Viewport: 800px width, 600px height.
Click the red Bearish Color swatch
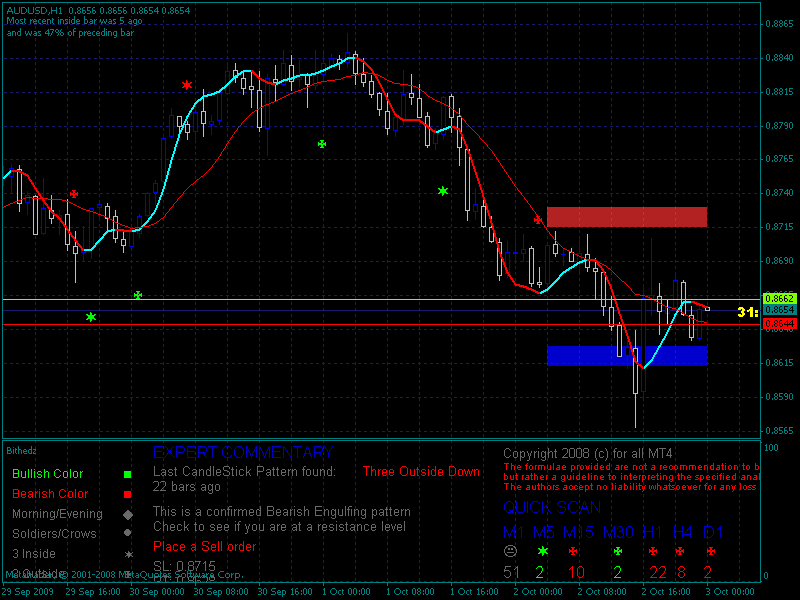coord(128,494)
